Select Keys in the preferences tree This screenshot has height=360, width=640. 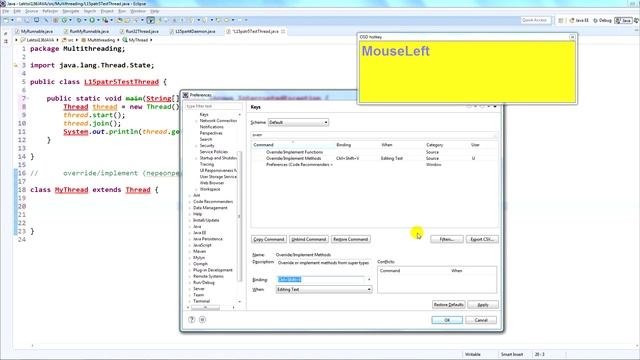click(204, 115)
